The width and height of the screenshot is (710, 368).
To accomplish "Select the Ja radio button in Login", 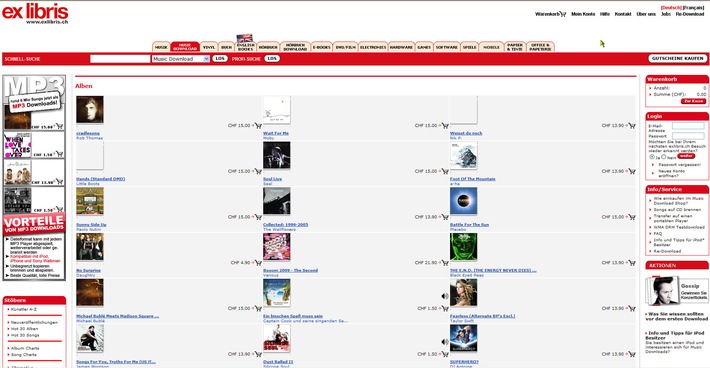I will (x=652, y=157).
